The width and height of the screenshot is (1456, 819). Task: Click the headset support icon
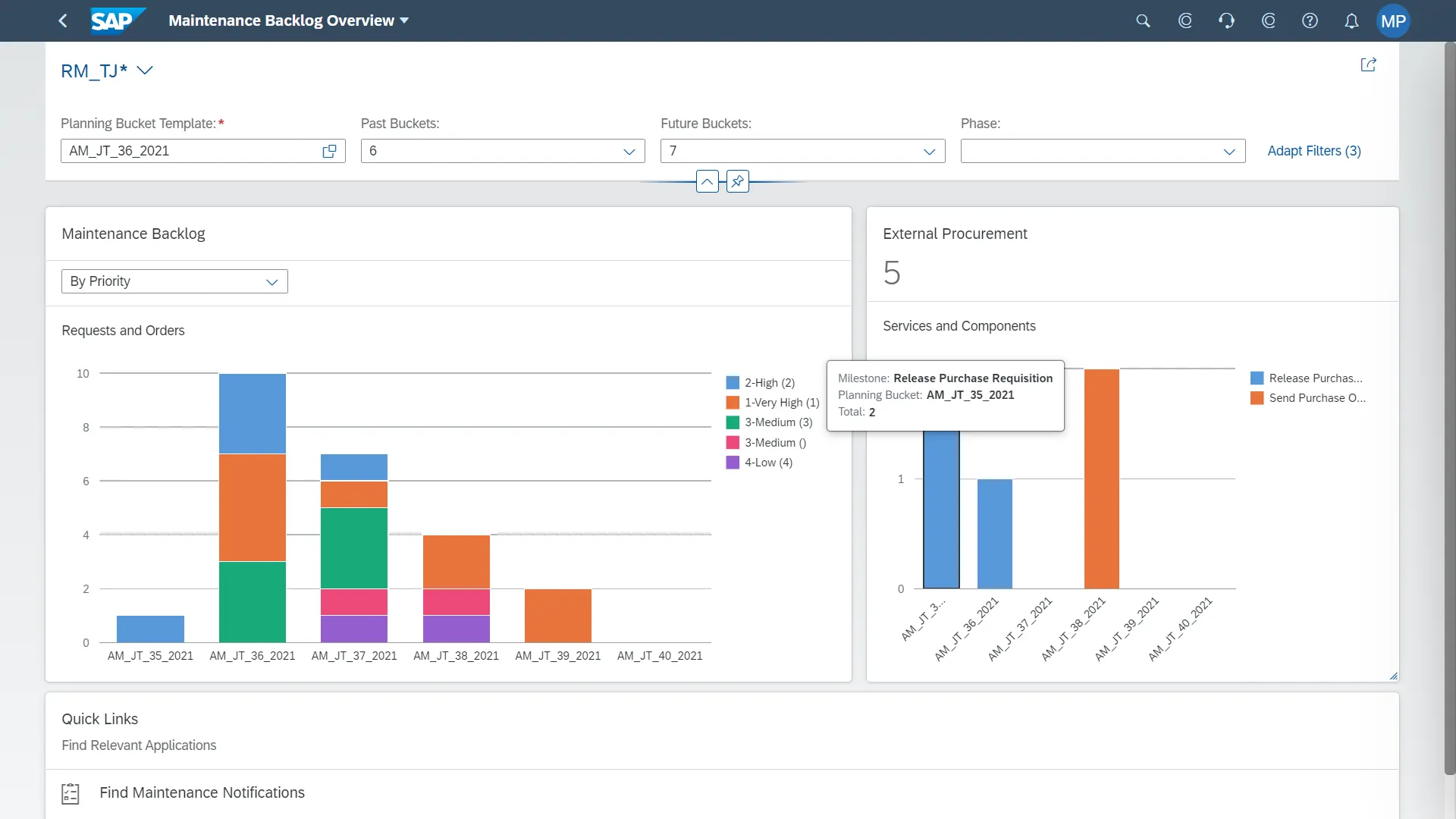click(x=1226, y=20)
